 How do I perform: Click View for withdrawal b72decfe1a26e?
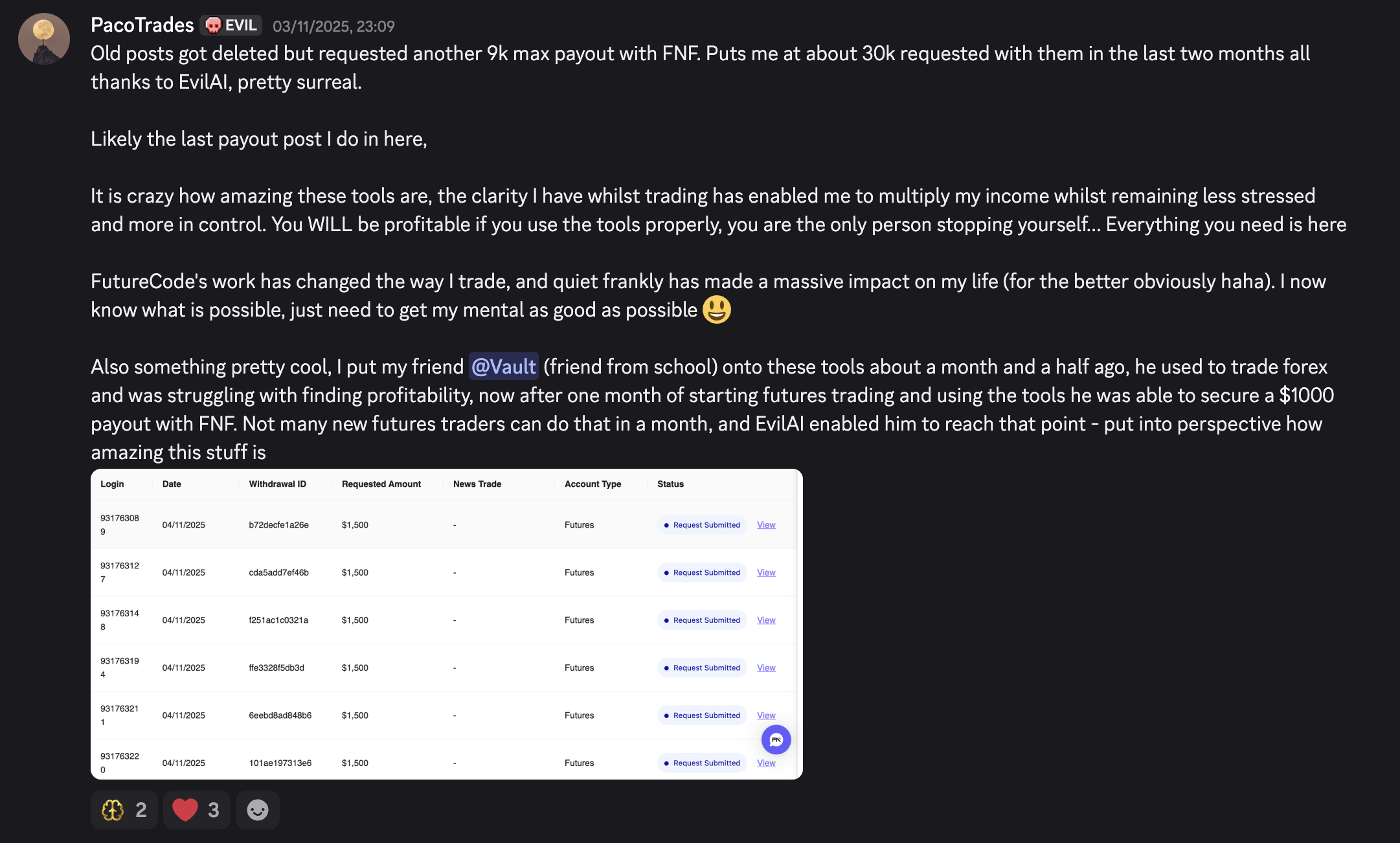tap(765, 524)
